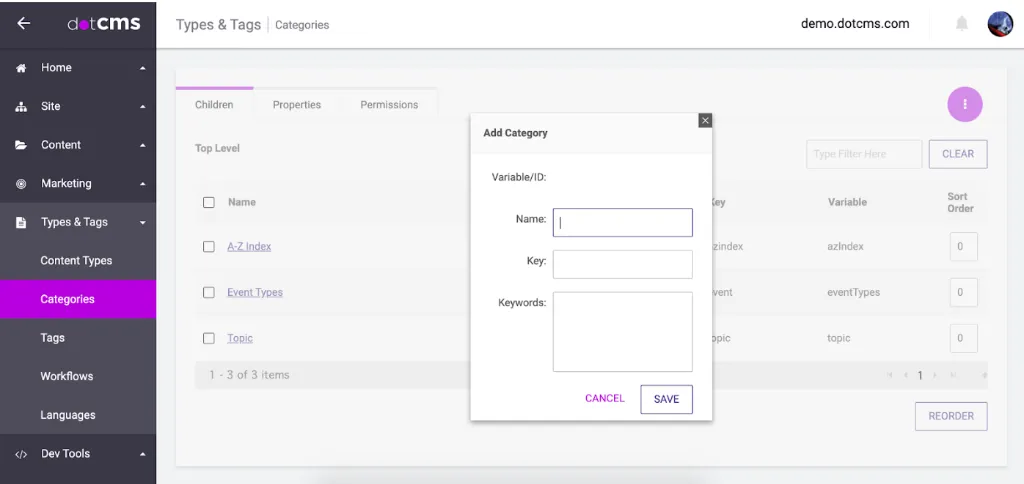Click into the Key input field

coord(622,264)
